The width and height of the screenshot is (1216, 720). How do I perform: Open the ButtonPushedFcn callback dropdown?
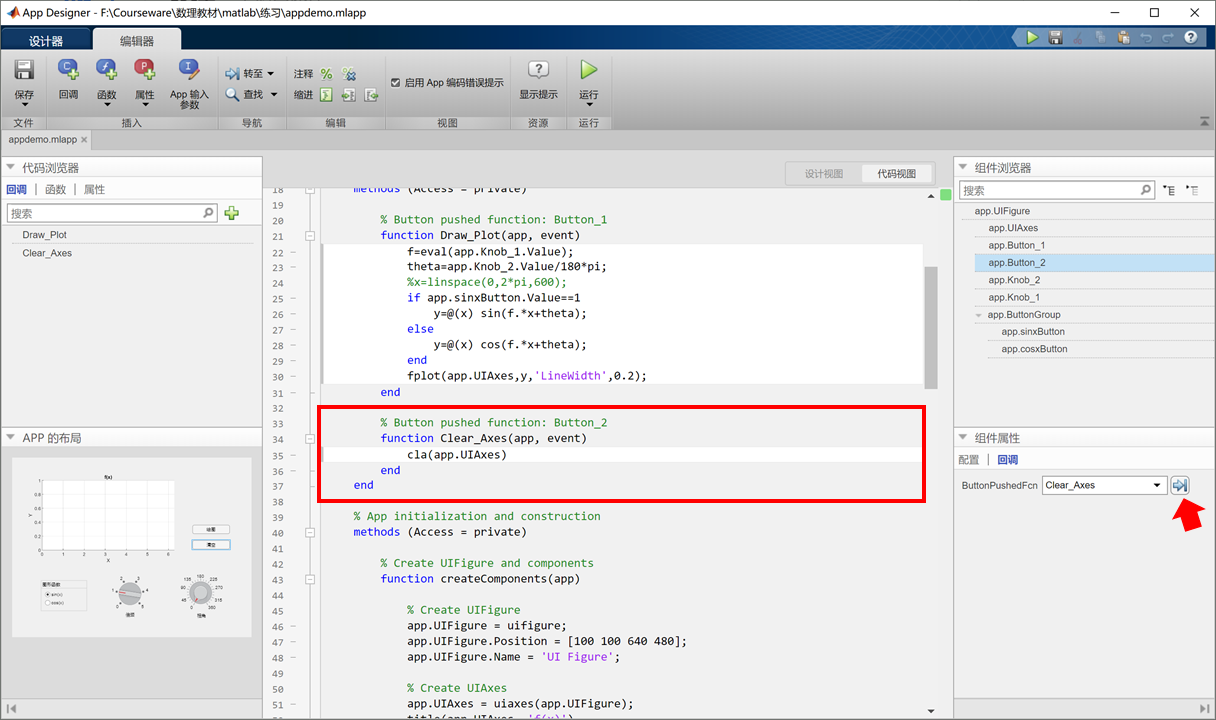click(x=1158, y=485)
